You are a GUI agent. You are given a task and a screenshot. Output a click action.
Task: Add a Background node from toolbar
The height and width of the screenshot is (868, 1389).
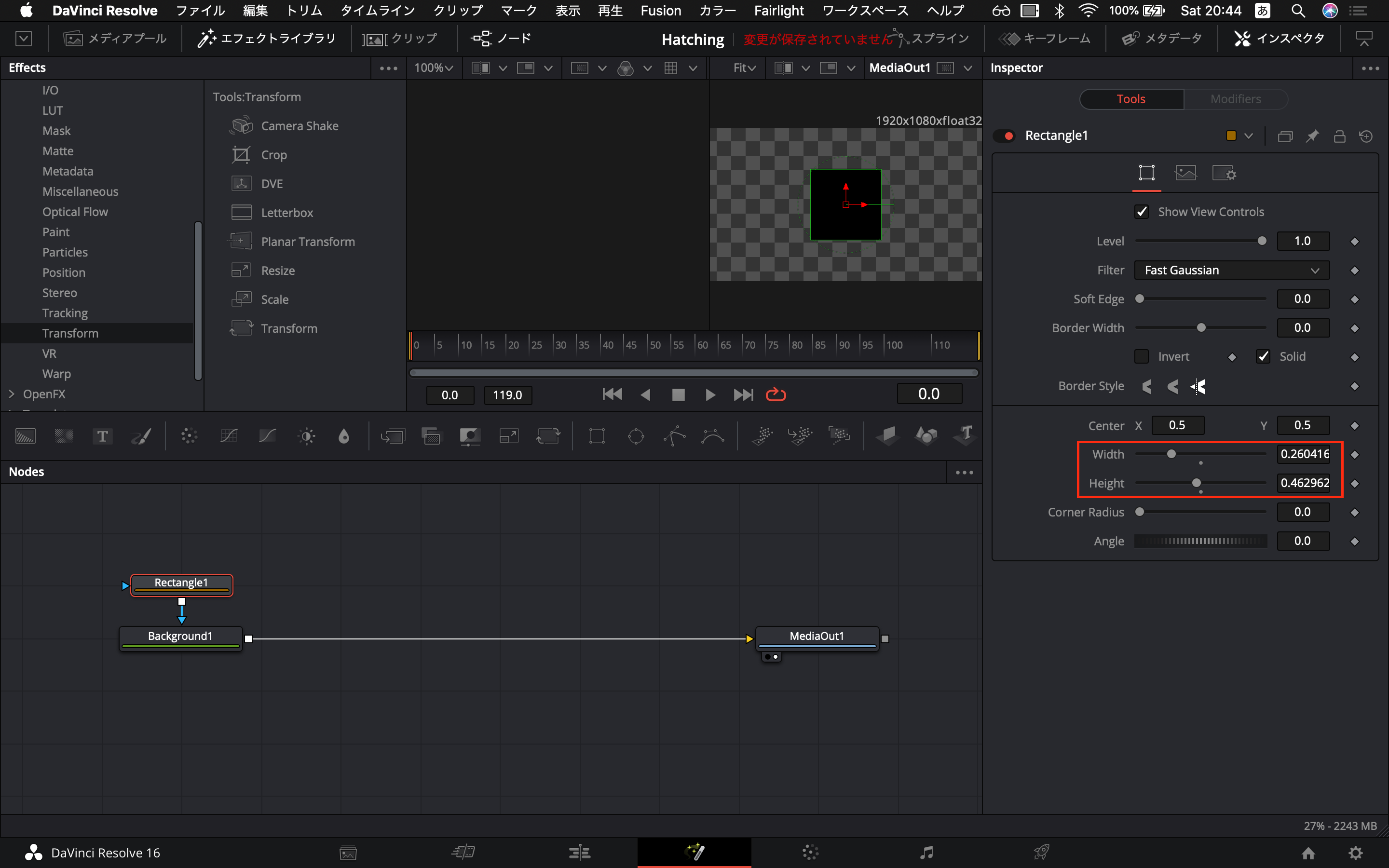click(25, 436)
